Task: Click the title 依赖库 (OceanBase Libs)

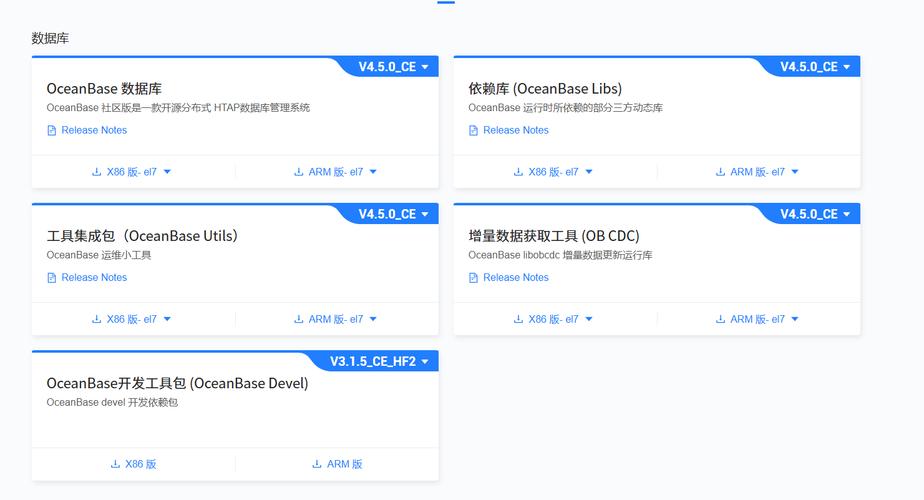Action: [545, 89]
